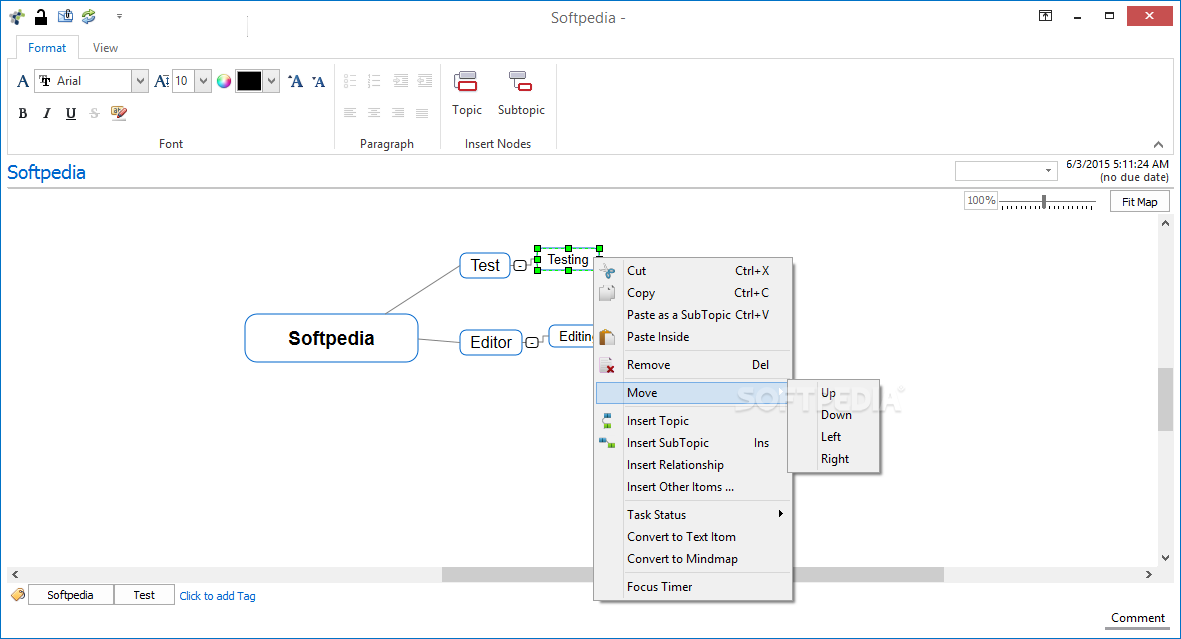1181x639 pixels.
Task: Toggle Strikethrough formatting
Action: click(x=94, y=113)
